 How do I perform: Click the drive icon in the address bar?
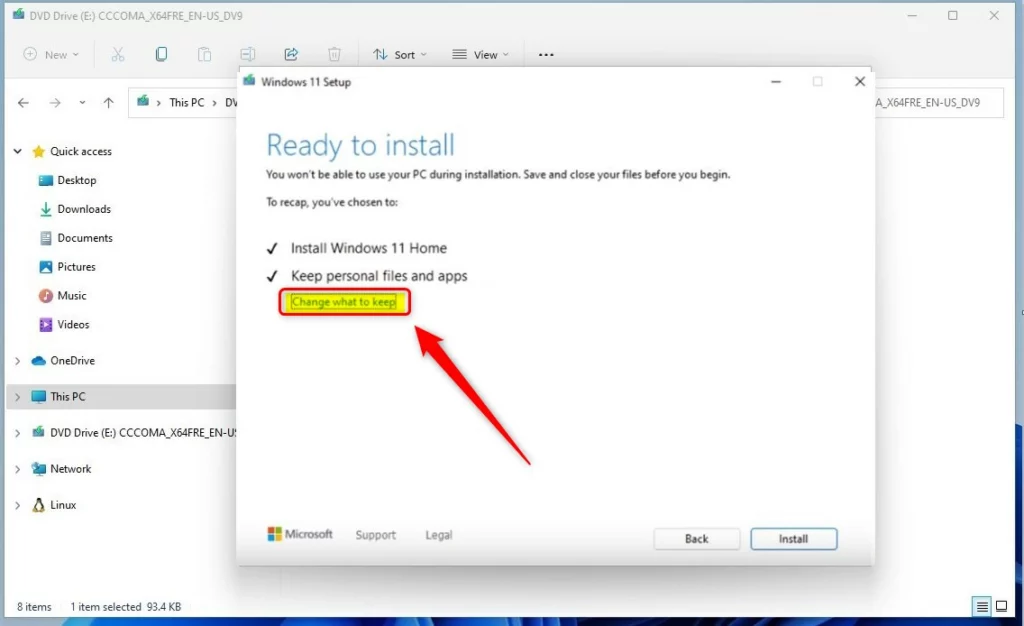point(143,101)
